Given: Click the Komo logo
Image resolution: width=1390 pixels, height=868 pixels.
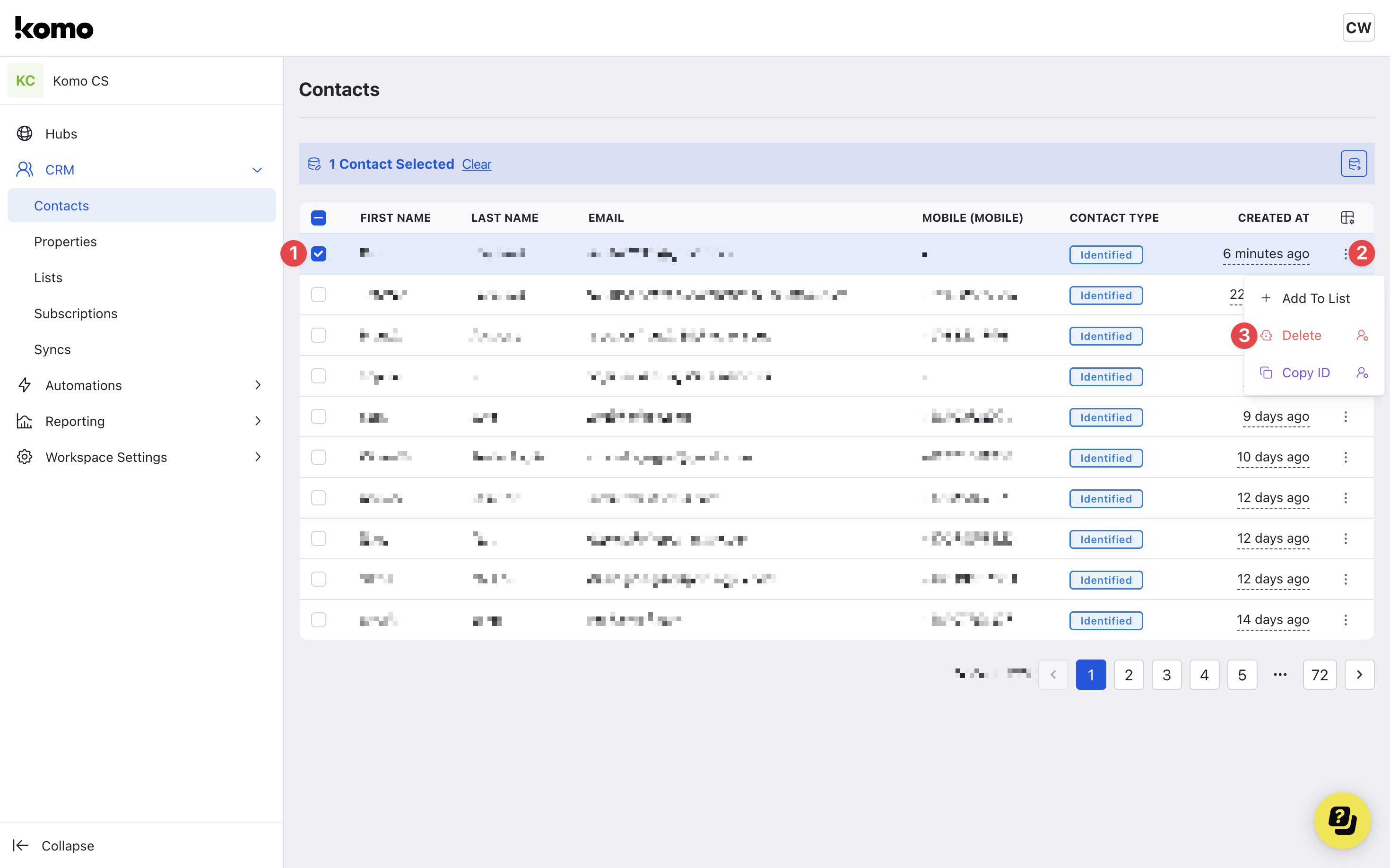Looking at the screenshot, I should pyautogui.click(x=54, y=27).
